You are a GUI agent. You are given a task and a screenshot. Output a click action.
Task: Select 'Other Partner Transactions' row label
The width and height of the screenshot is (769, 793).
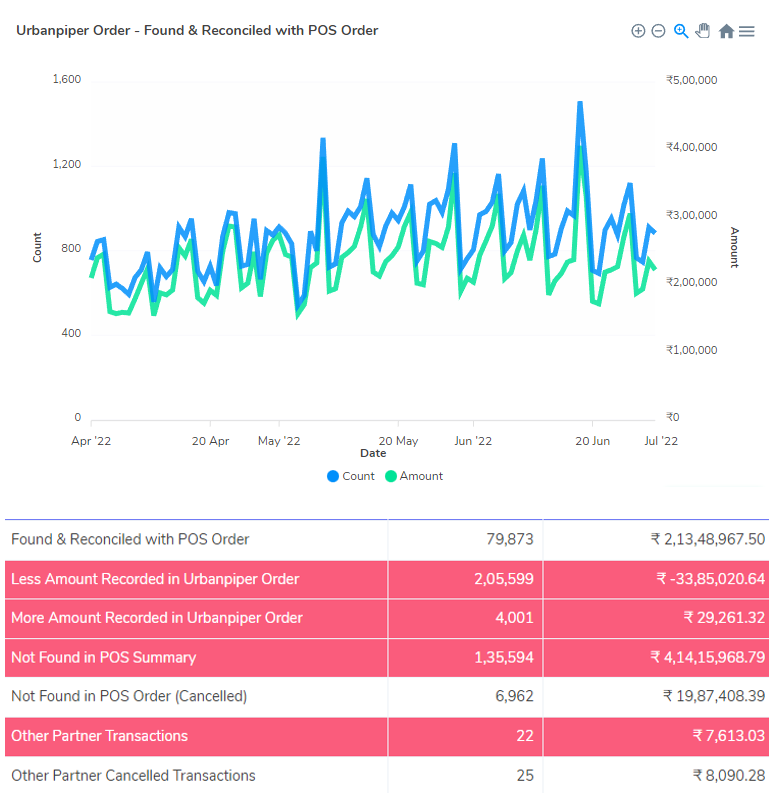click(100, 736)
